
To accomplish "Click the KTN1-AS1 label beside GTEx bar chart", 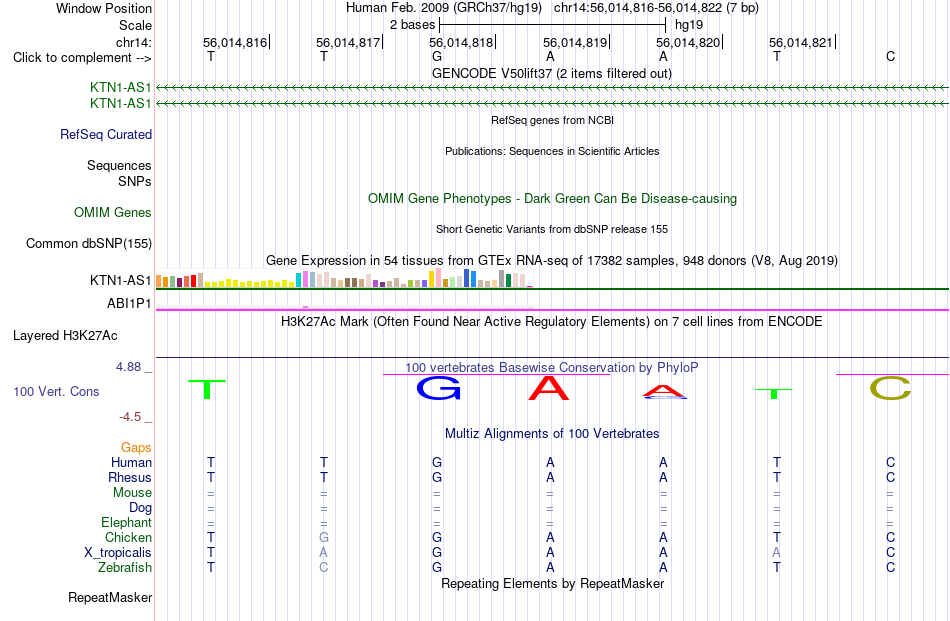I will pos(120,281).
